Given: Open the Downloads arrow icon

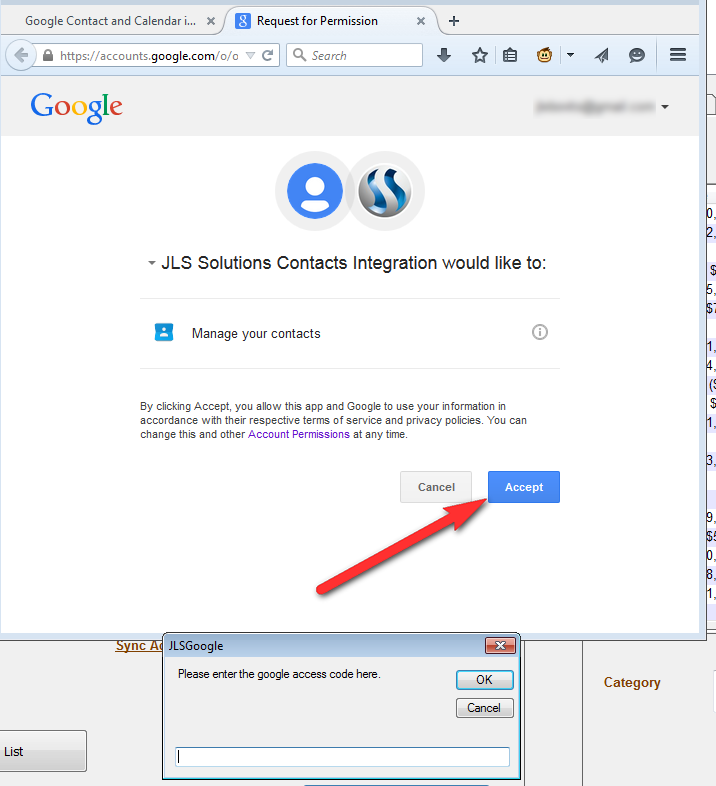Looking at the screenshot, I should 444,55.
